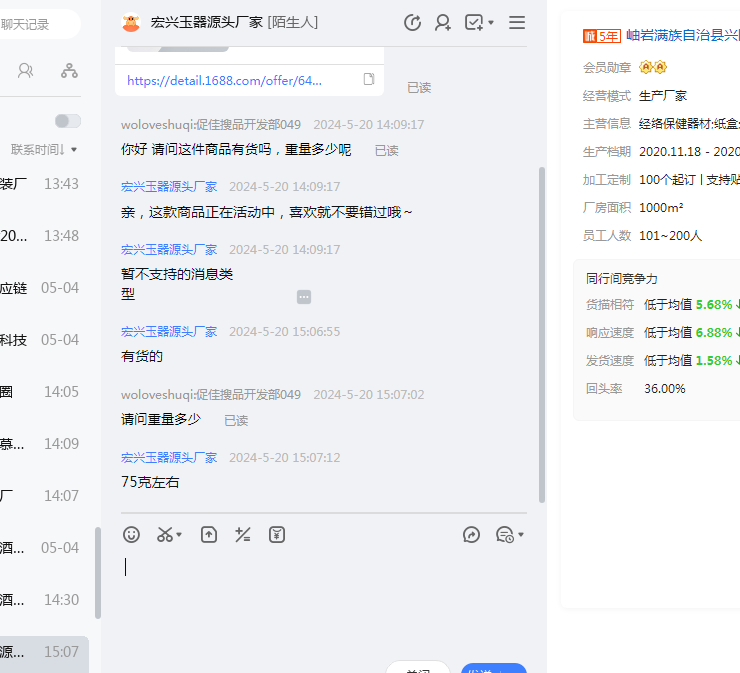
Task: Expand the 联系时间 sort dropdown
Action: click(44, 149)
